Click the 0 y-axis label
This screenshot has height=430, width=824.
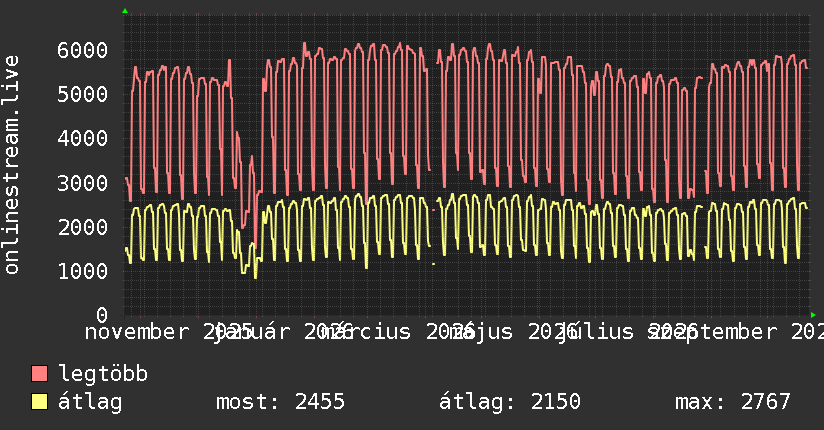tap(102, 315)
